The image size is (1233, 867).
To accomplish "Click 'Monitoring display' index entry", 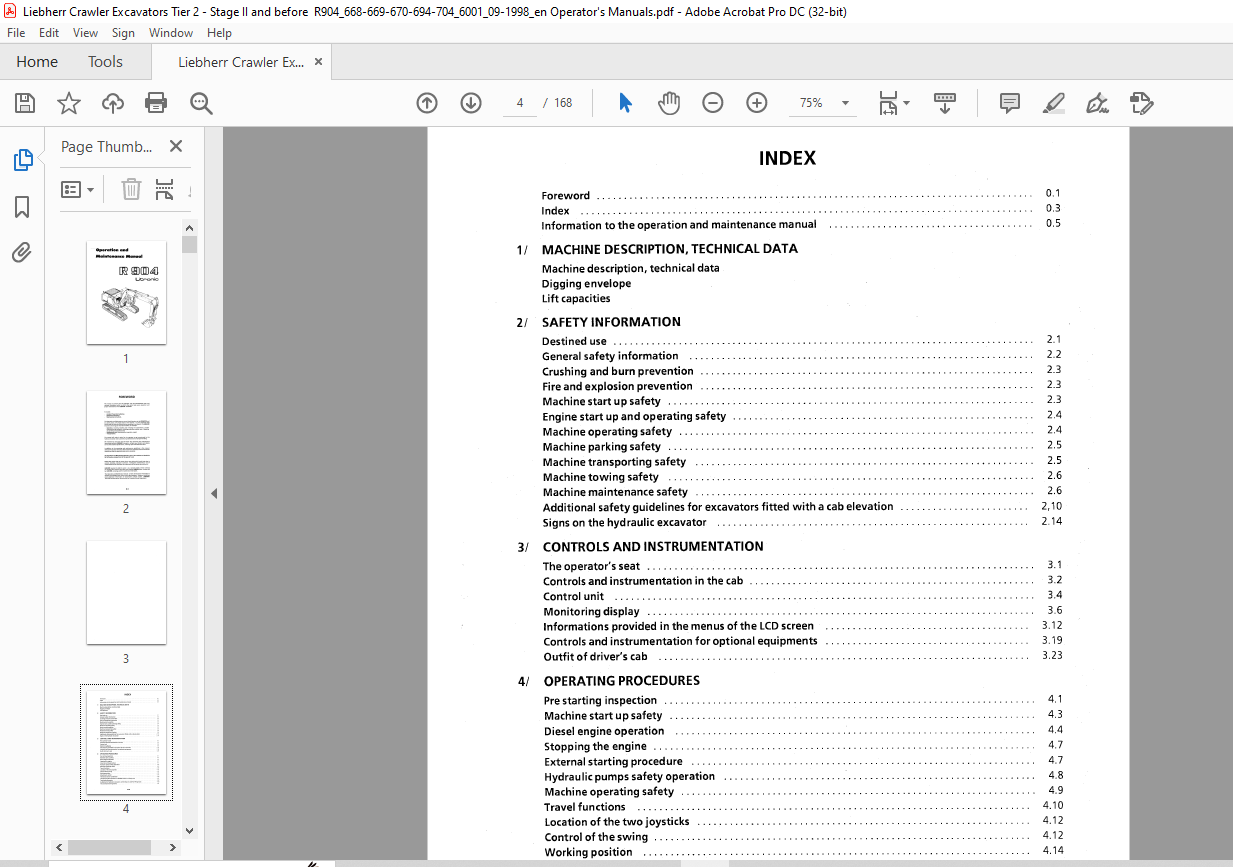I will point(592,612).
